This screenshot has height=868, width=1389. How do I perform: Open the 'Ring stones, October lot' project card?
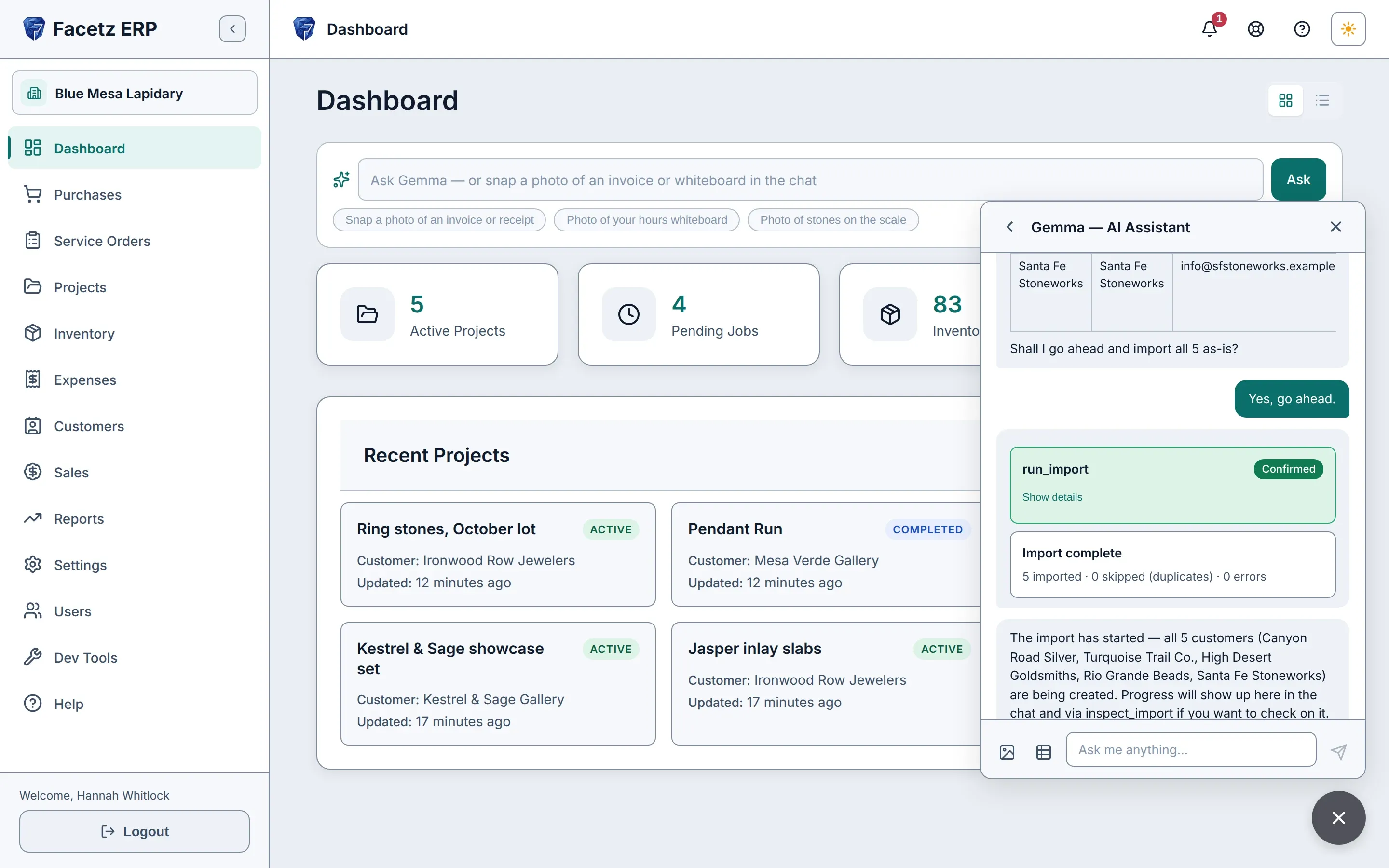pos(498,555)
